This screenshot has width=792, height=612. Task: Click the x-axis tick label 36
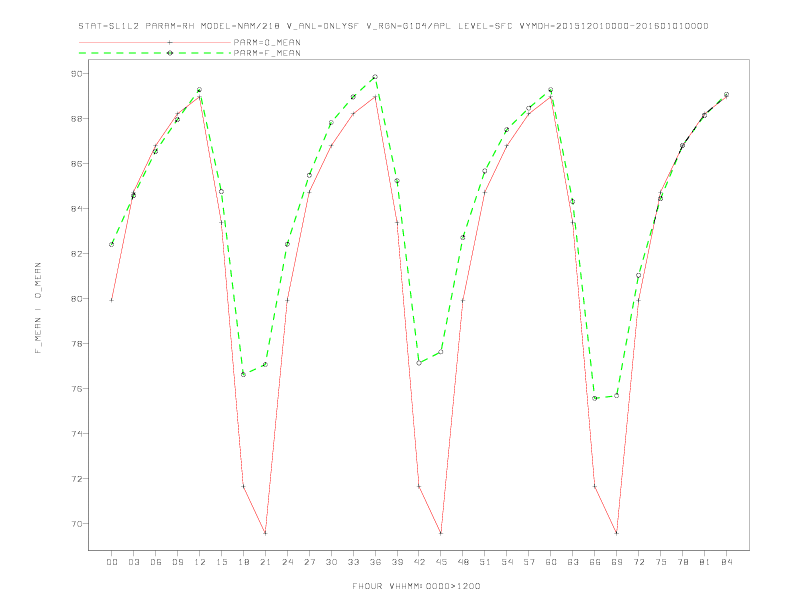[375, 562]
